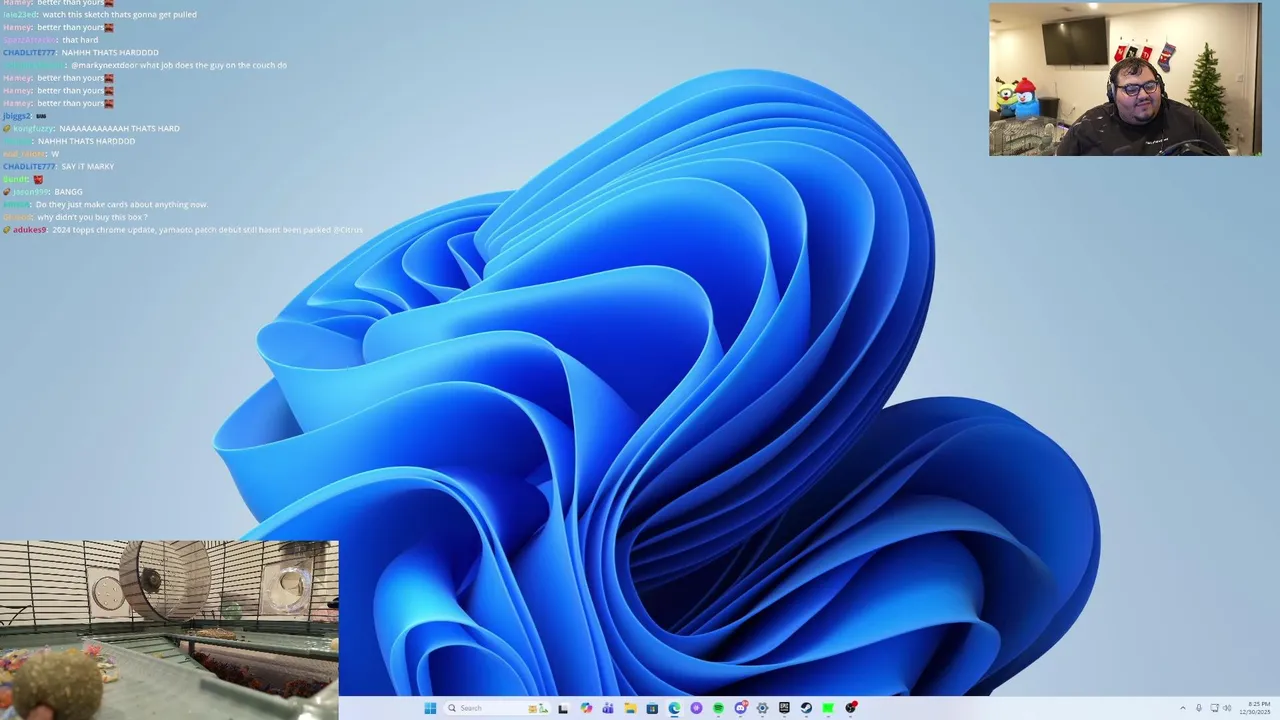Click chat message "that hard"
The width and height of the screenshot is (1280, 720).
tap(80, 40)
